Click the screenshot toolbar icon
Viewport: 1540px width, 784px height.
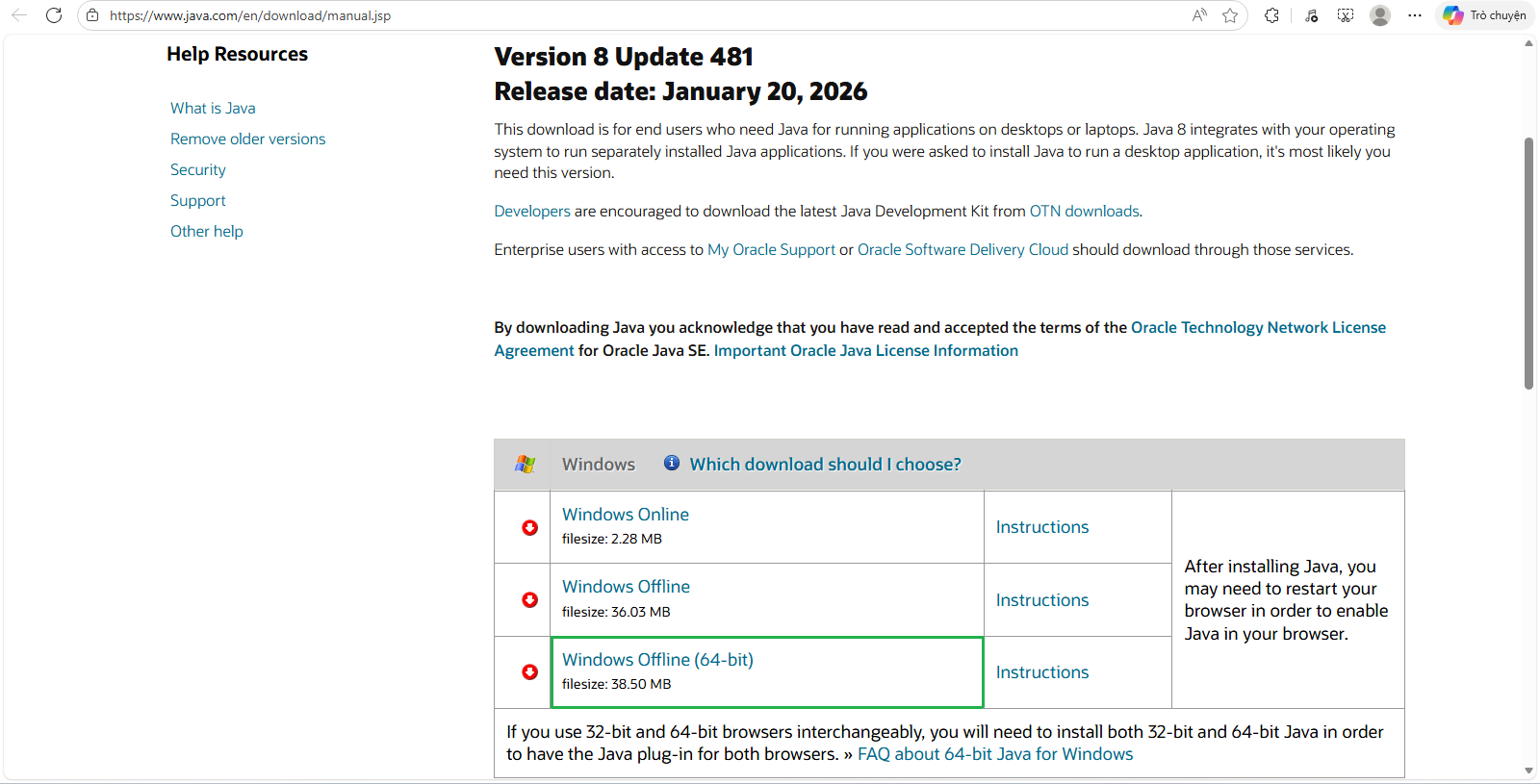pyautogui.click(x=1346, y=15)
